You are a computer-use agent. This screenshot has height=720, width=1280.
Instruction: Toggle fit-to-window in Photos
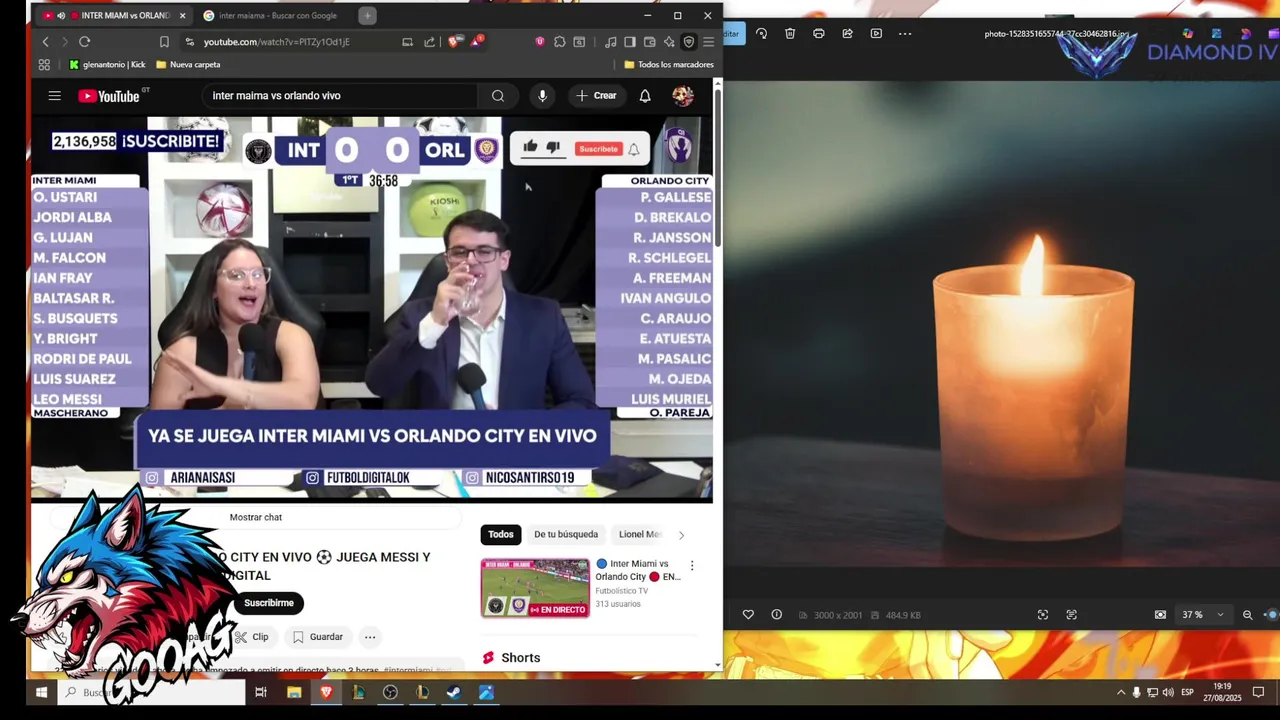point(1160,615)
